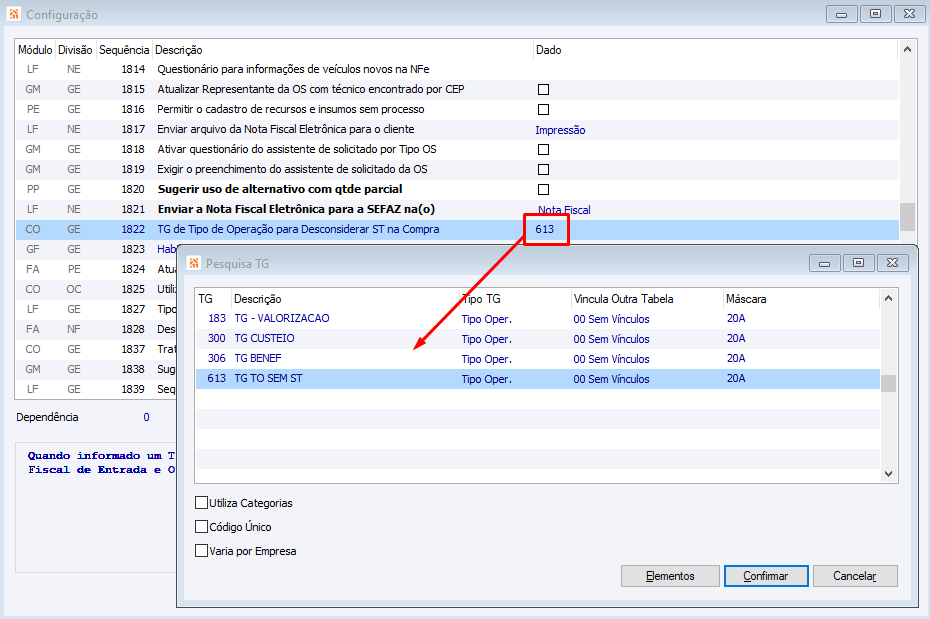Click scroll down arrow in Pesquisa TG list
930x619 pixels.
888,473
